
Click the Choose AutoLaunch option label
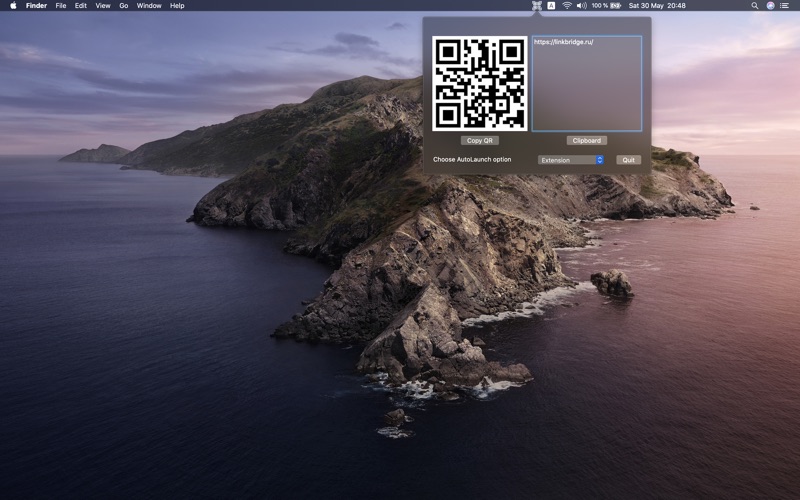point(472,159)
